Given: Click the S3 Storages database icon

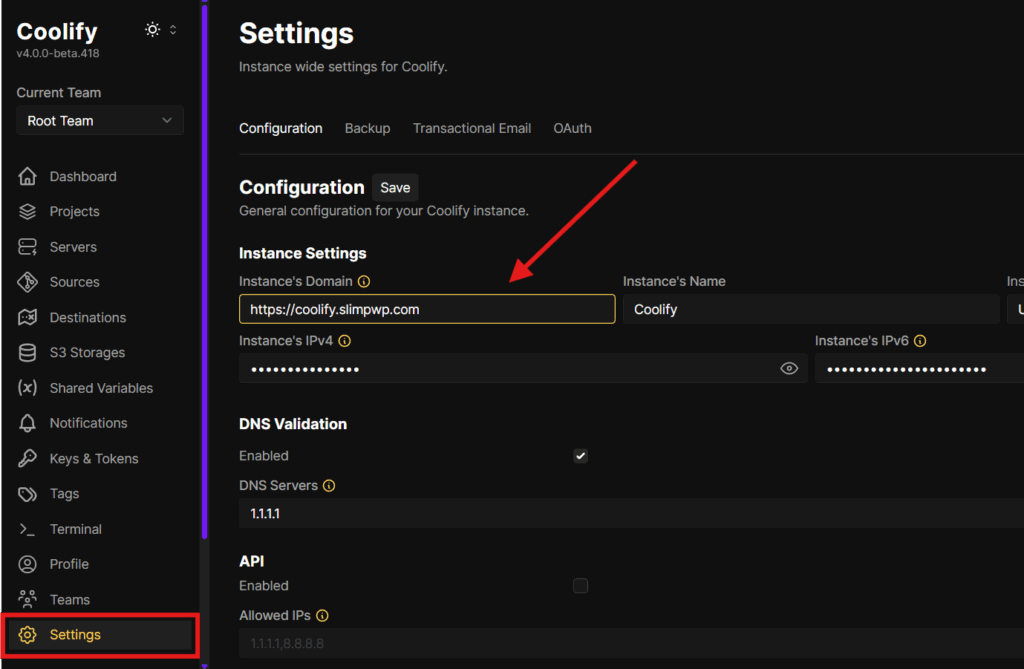Looking at the screenshot, I should tap(27, 353).
